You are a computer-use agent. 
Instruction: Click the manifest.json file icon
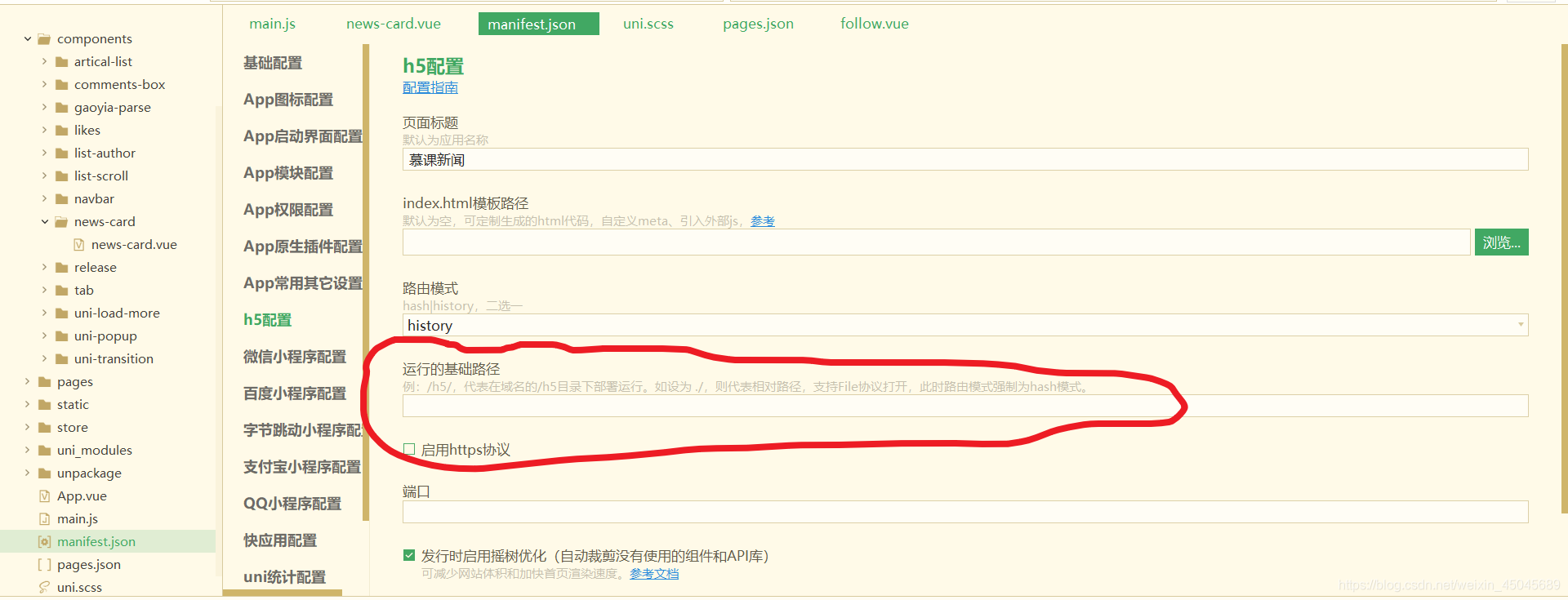(45, 542)
